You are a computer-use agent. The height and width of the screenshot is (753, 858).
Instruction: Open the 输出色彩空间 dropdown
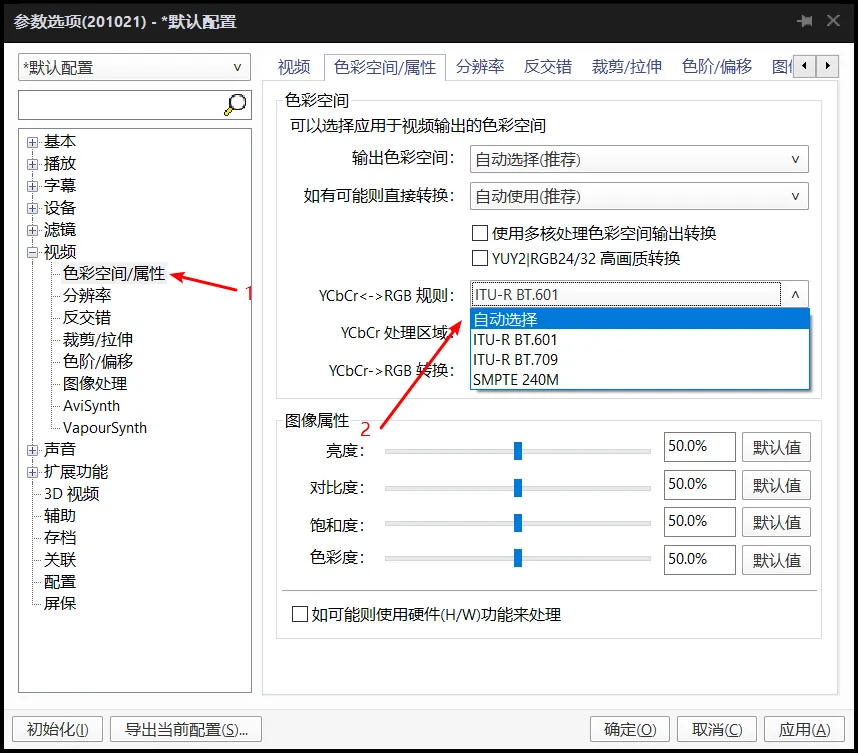[639, 159]
